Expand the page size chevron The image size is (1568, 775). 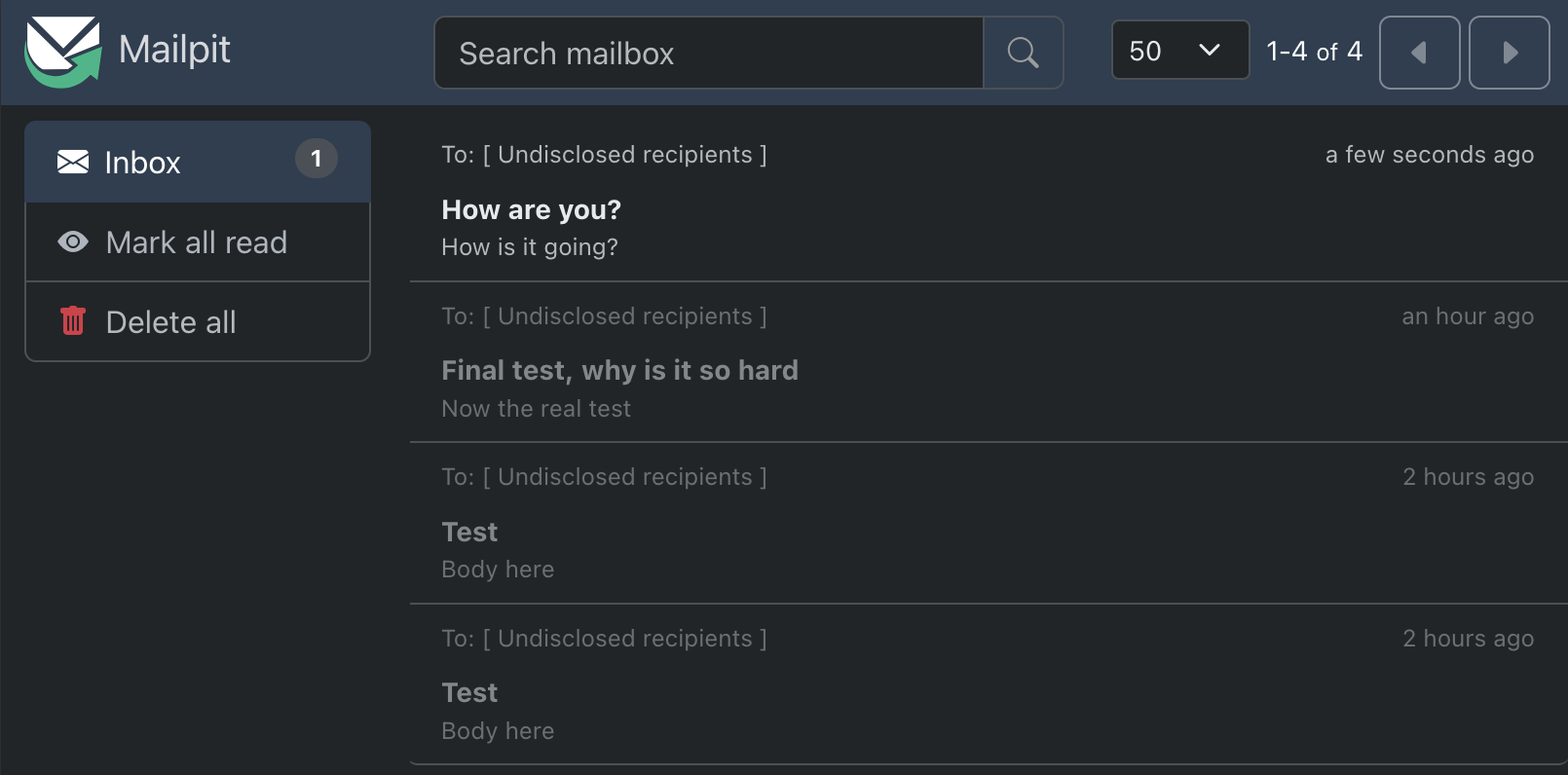point(1210,50)
